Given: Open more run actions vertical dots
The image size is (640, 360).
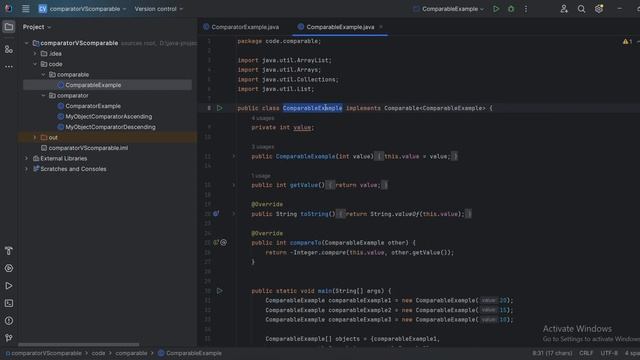Looking at the screenshot, I should click(x=526, y=9).
